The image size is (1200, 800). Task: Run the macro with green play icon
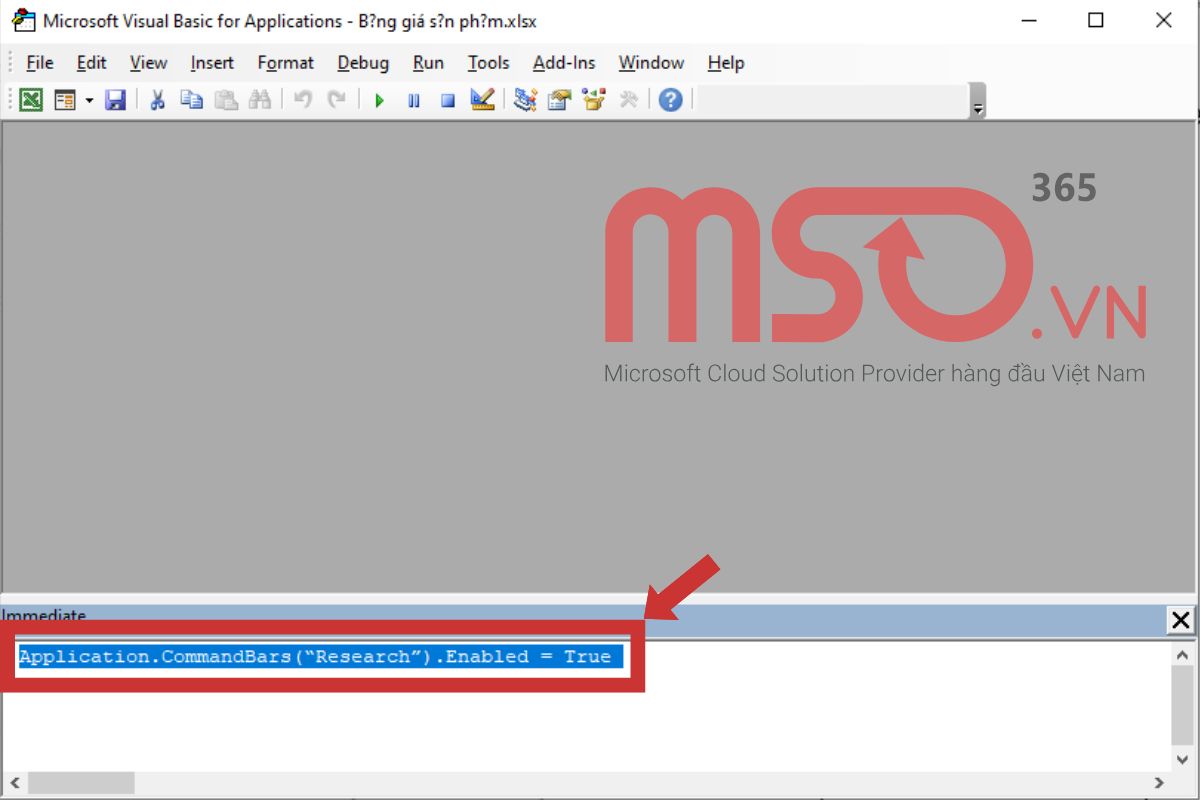tap(379, 100)
